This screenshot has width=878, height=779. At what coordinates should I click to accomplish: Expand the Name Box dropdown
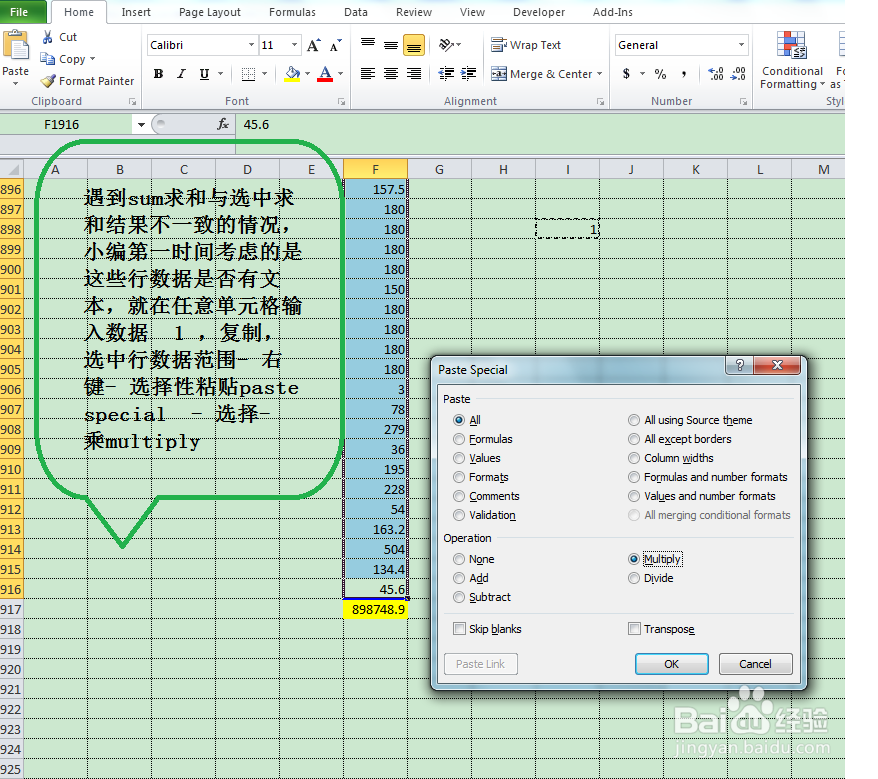pos(141,124)
